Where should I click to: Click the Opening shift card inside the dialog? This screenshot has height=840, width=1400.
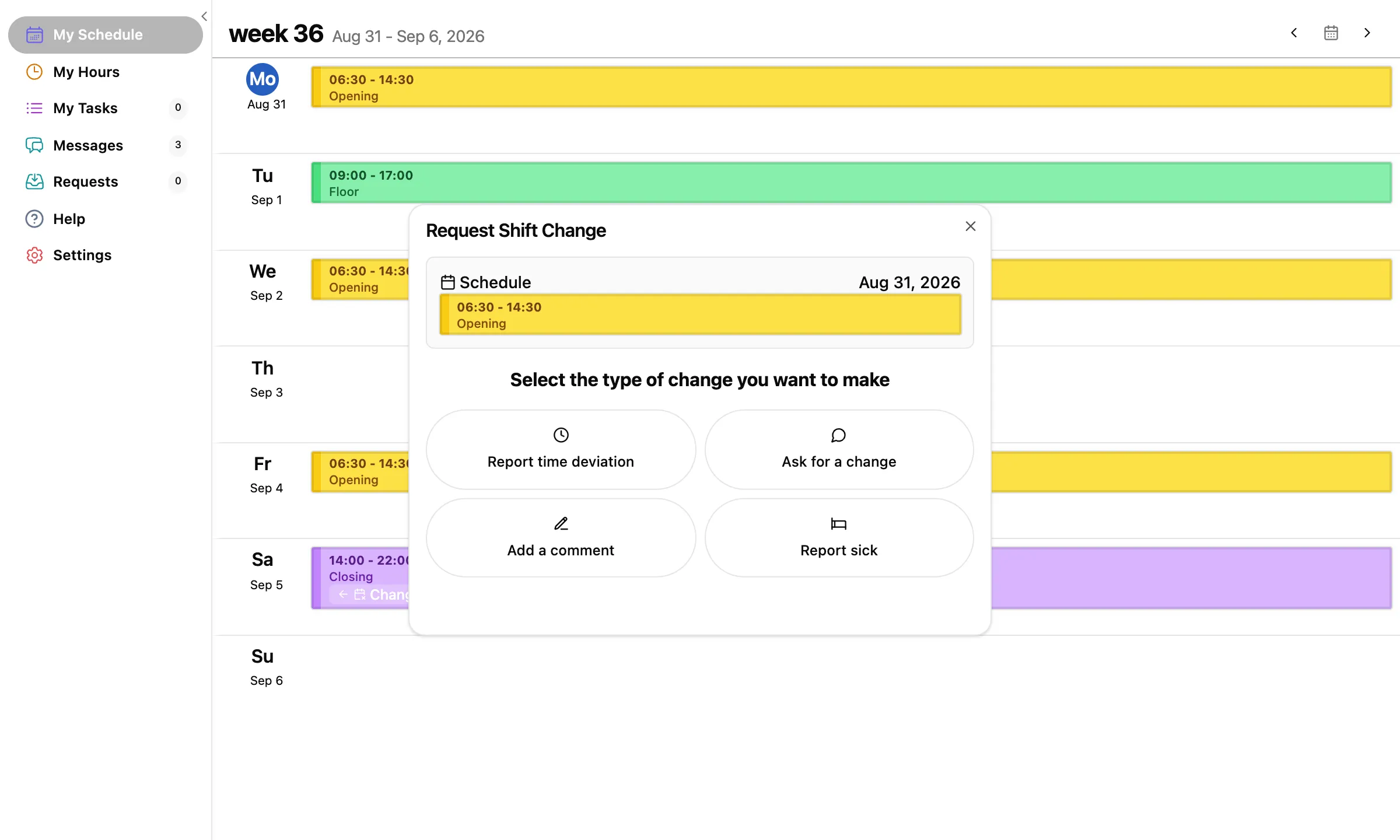(x=700, y=314)
